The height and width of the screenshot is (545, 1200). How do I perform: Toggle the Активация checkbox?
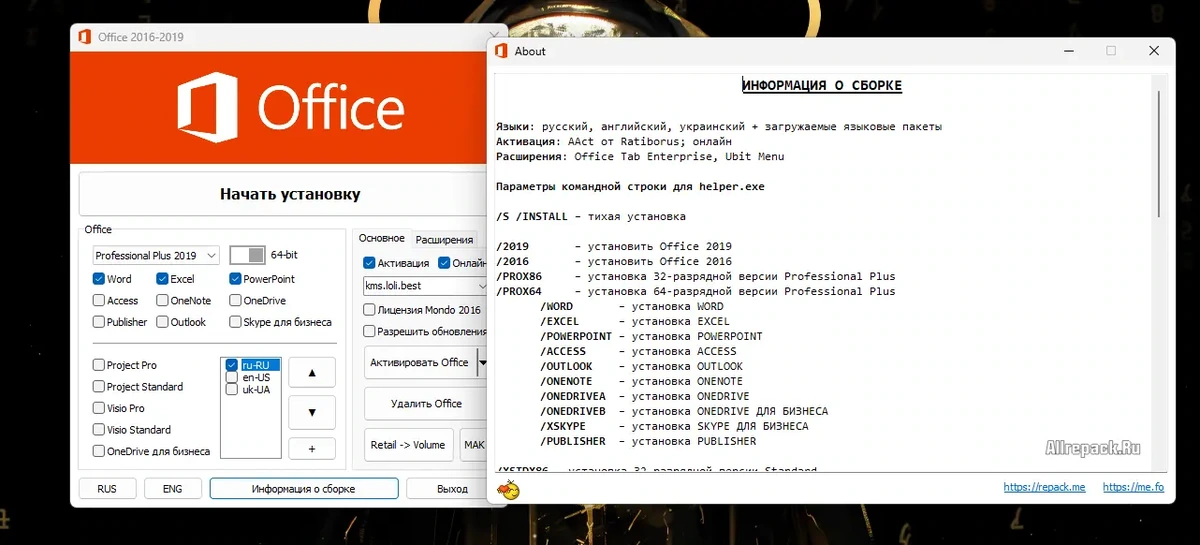(369, 263)
